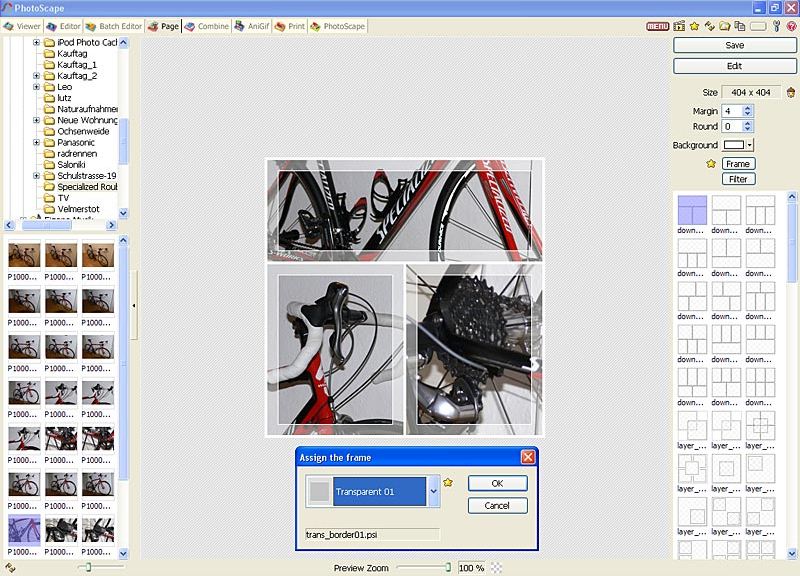Click the folder tree scroll-up arrow
800x576 pixels.
point(123,42)
